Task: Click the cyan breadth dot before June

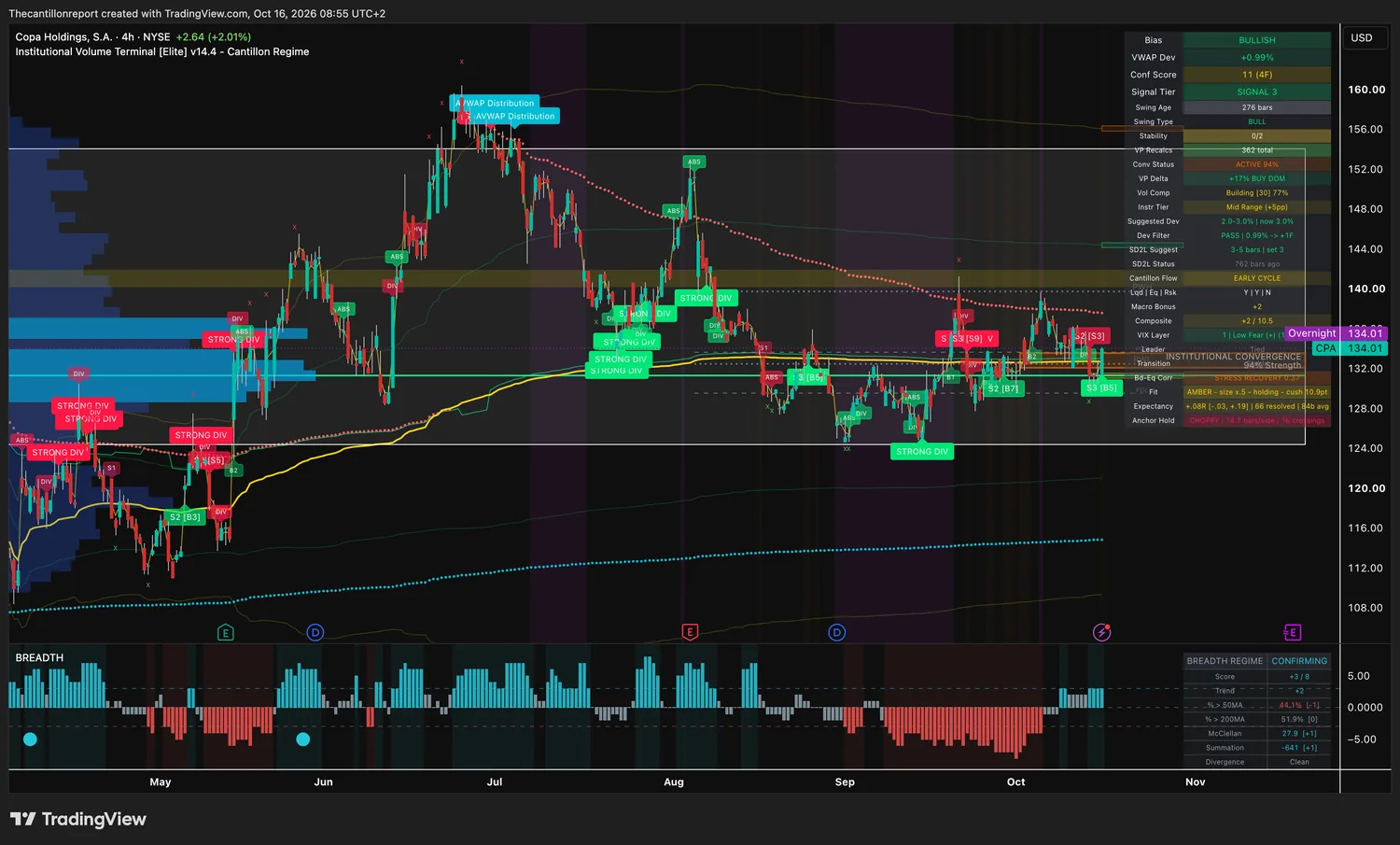Action: coord(302,739)
